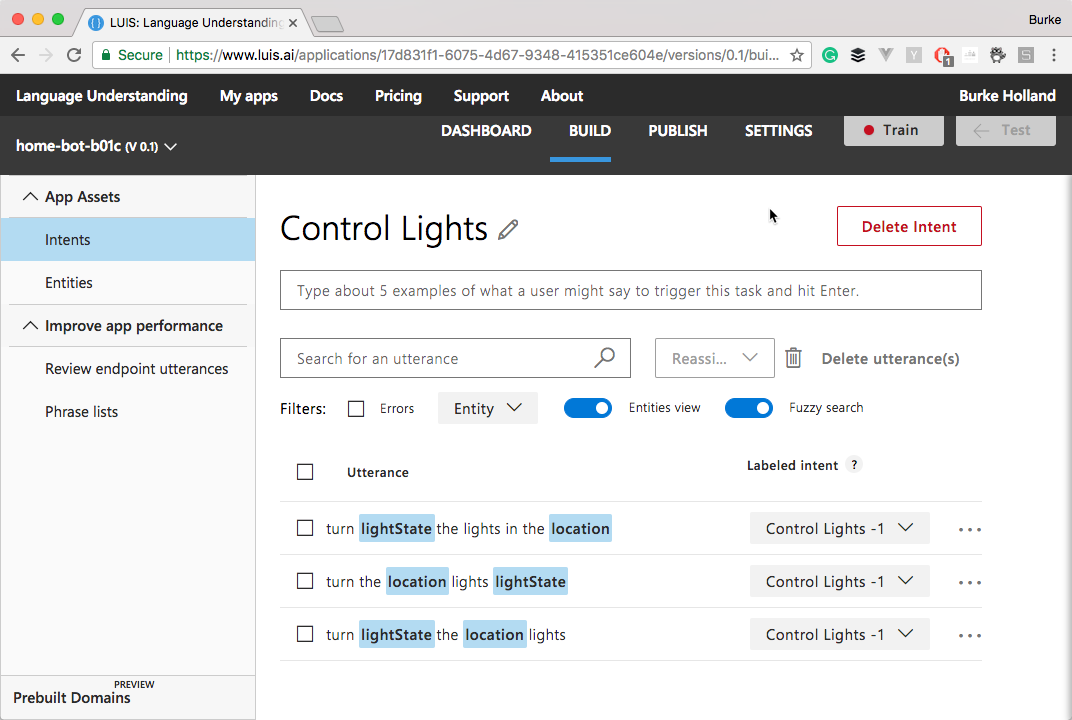
Task: Open the three-dot menu for first utterance
Action: [x=969, y=529]
